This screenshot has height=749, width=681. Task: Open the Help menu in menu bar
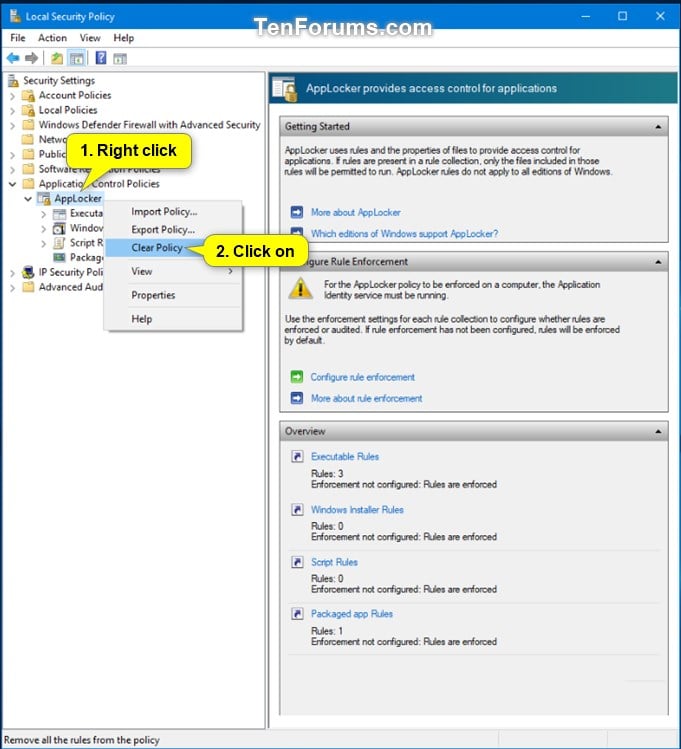pyautogui.click(x=123, y=38)
